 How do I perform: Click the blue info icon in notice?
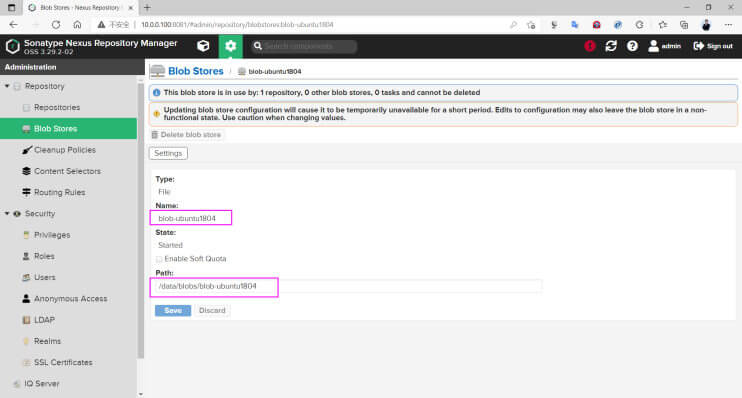coord(157,93)
